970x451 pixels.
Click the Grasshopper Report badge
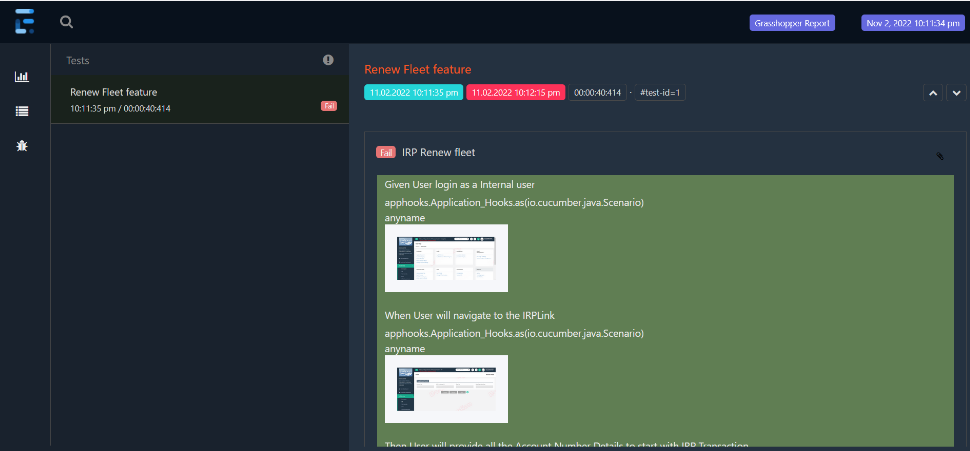point(792,23)
